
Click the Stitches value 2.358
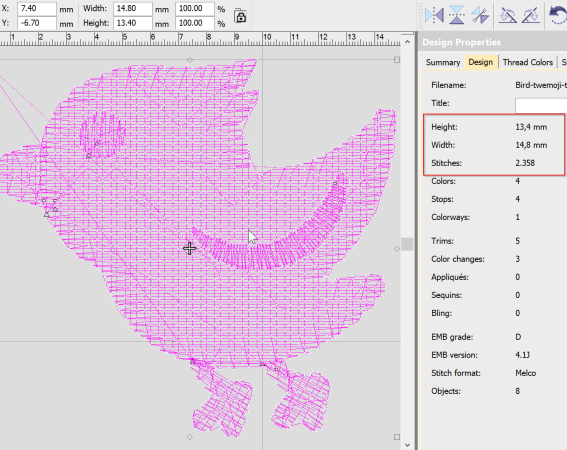(x=525, y=163)
